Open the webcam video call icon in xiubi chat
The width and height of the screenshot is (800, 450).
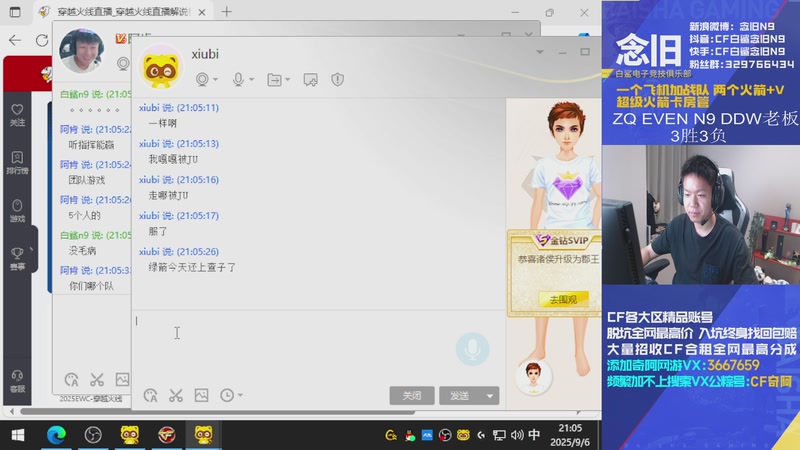click(x=202, y=80)
